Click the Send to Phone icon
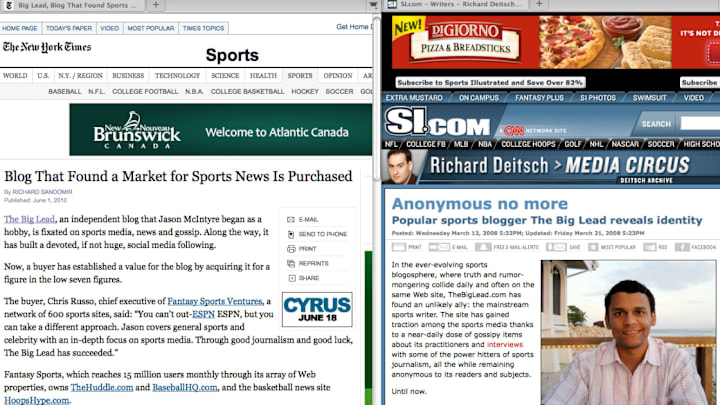 point(291,234)
